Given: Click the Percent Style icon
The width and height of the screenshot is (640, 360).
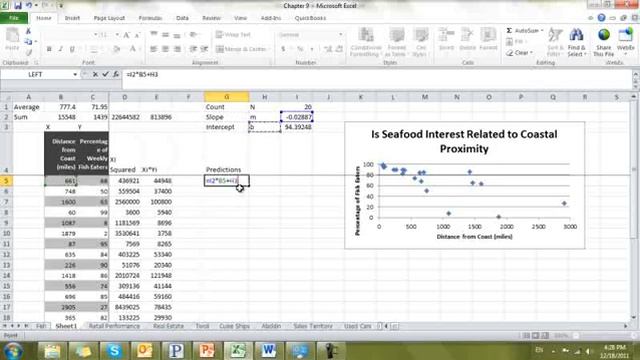Looking at the screenshot, I should pyautogui.click(x=300, y=49).
